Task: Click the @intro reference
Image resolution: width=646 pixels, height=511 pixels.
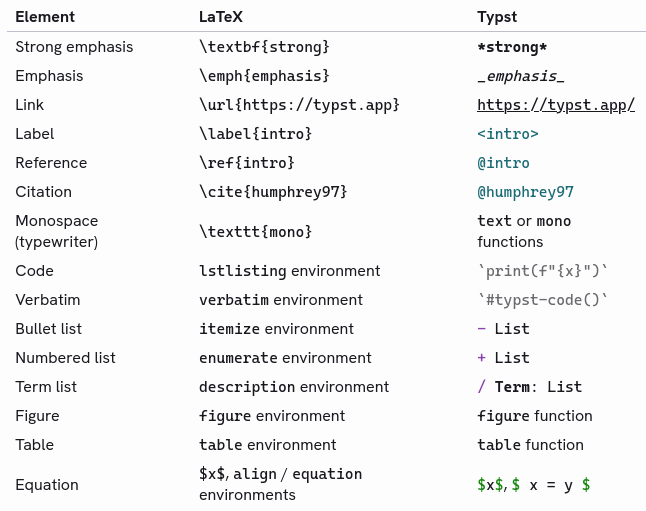Action: tap(503, 163)
